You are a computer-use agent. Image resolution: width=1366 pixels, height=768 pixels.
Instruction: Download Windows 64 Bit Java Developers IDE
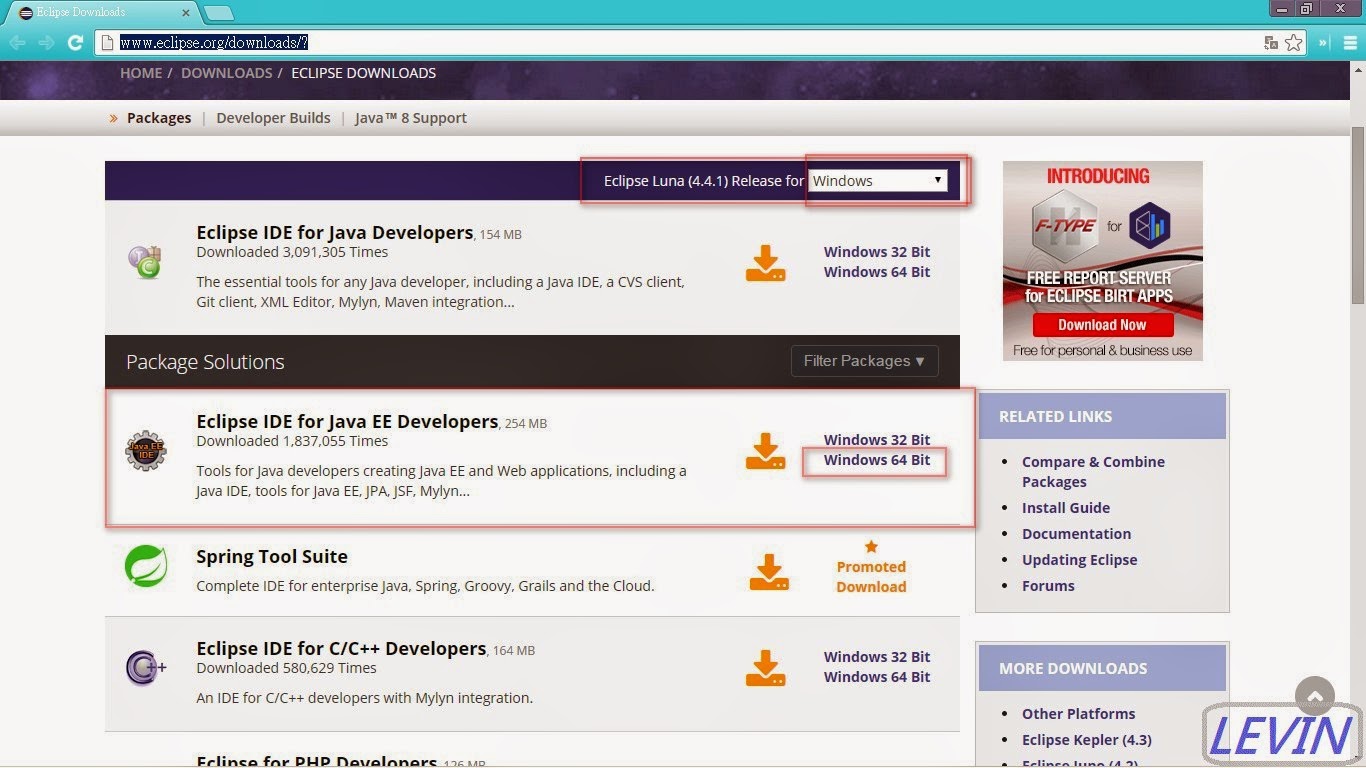(x=877, y=272)
